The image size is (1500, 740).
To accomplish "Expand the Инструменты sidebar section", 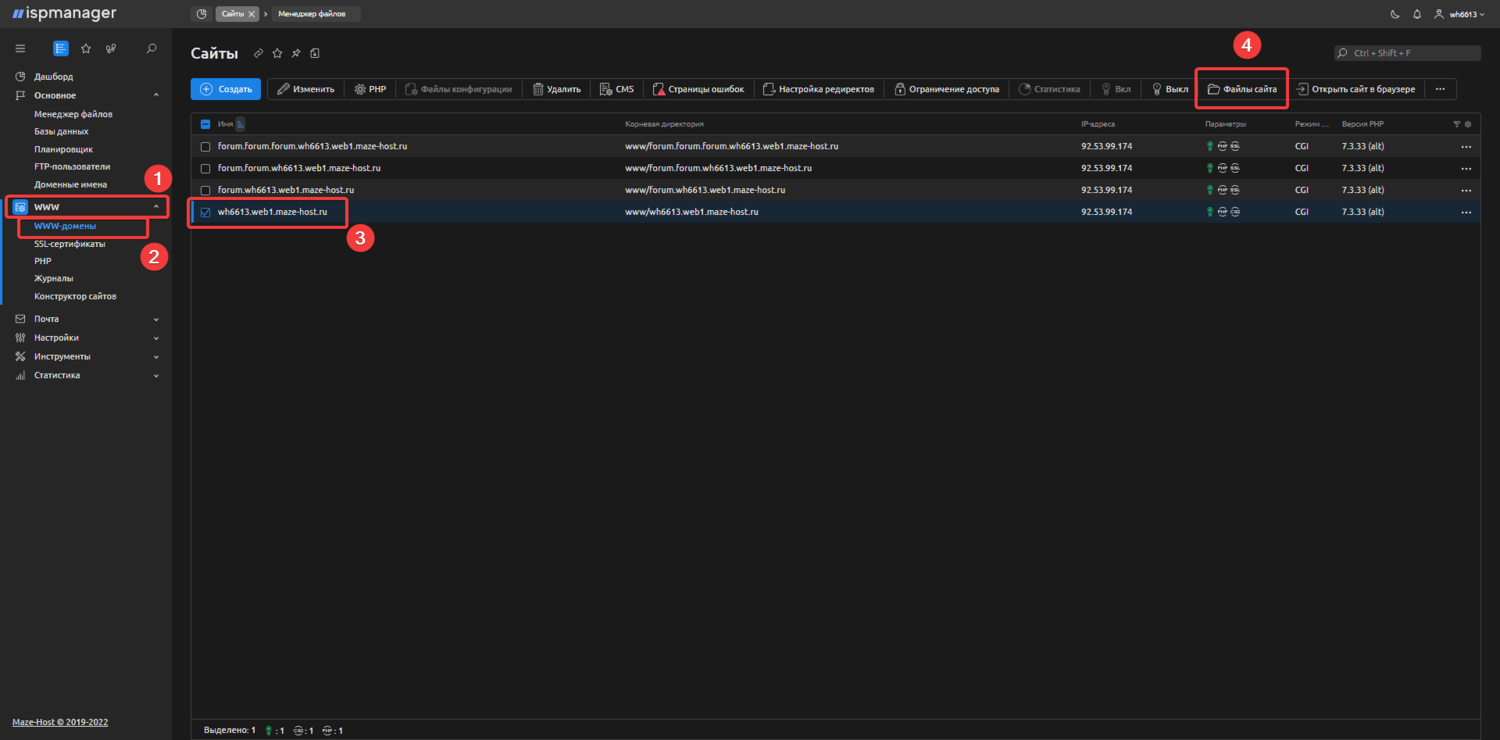I will coord(62,356).
